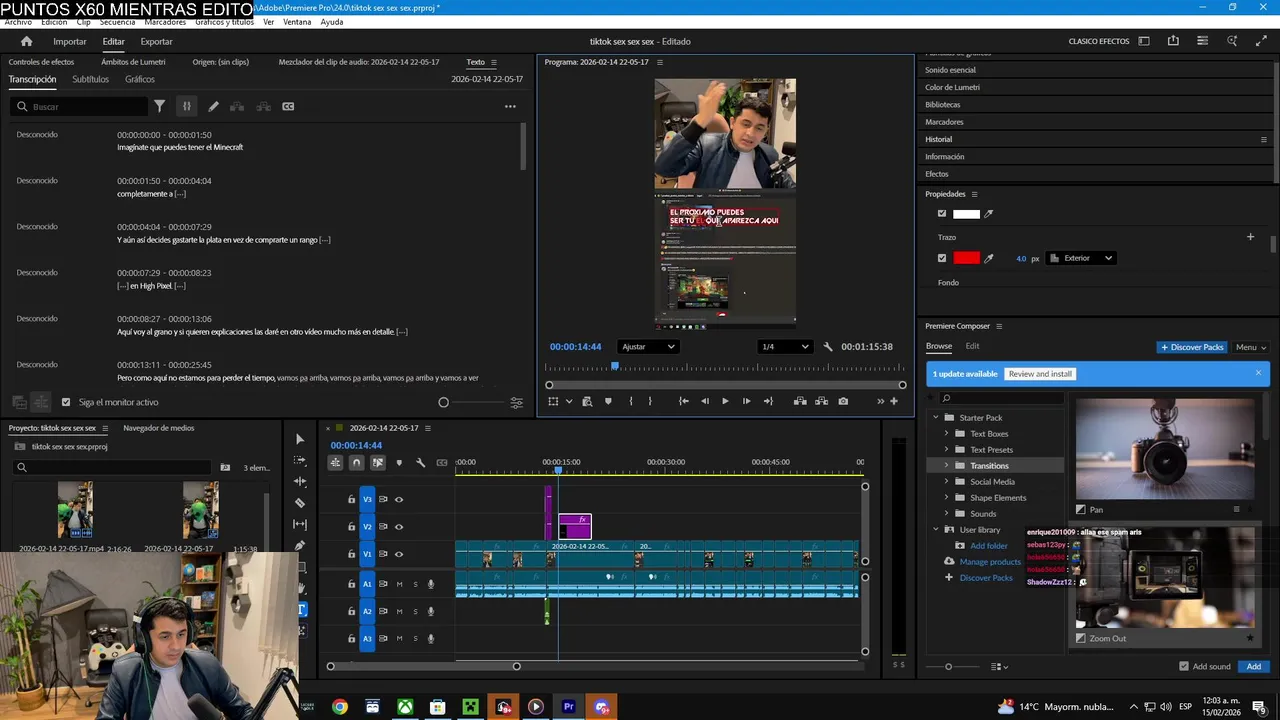Add a marker in the timeline
The height and width of the screenshot is (720, 1280).
[399, 462]
